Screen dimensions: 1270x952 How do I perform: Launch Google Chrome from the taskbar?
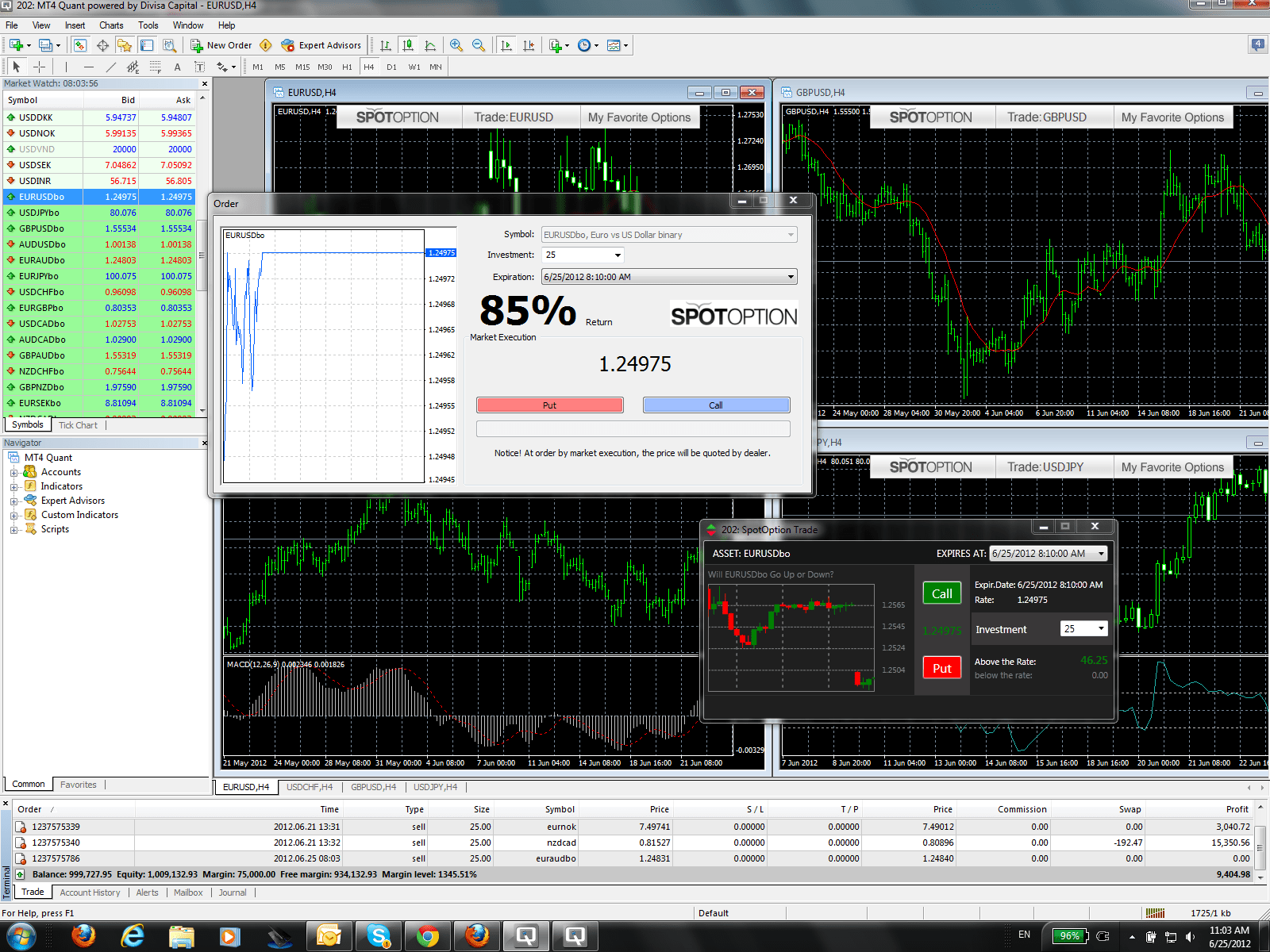428,936
